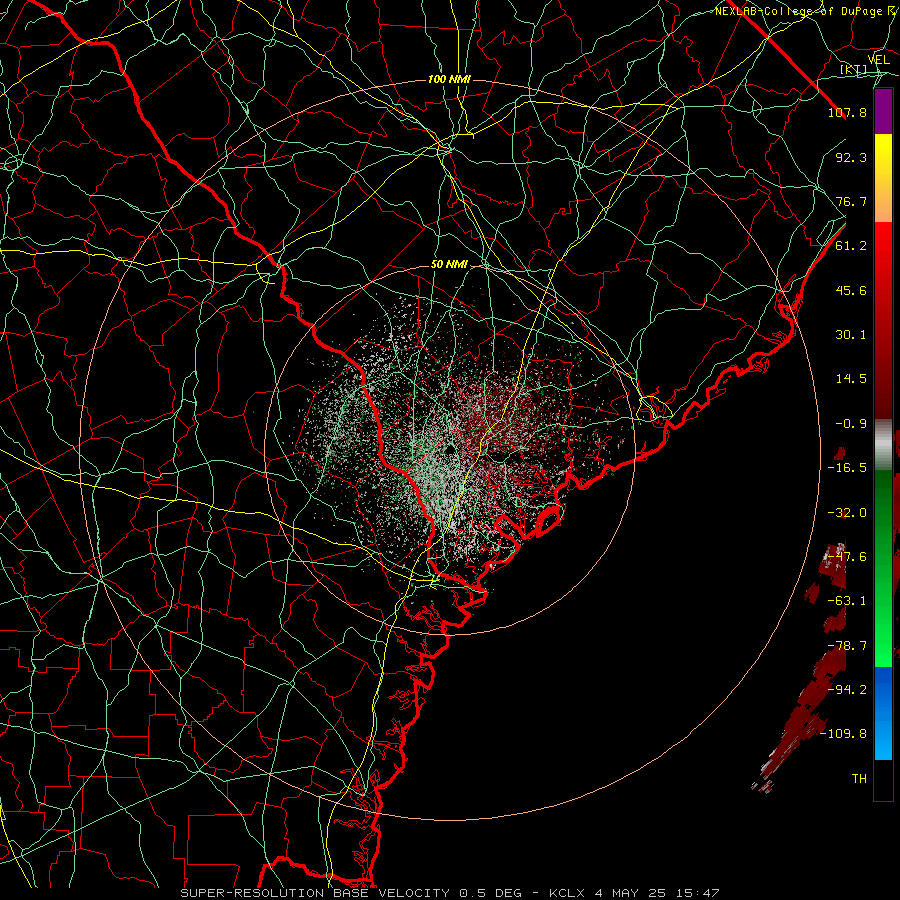Click the offshore dark red velocity echo band
The width and height of the screenshot is (900, 900).
coord(804,717)
